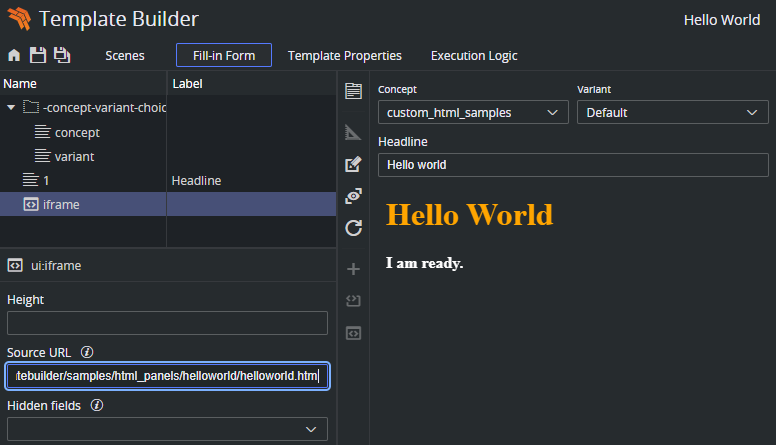
Task: Click the Hidden fields info icon
Action: tap(97, 406)
